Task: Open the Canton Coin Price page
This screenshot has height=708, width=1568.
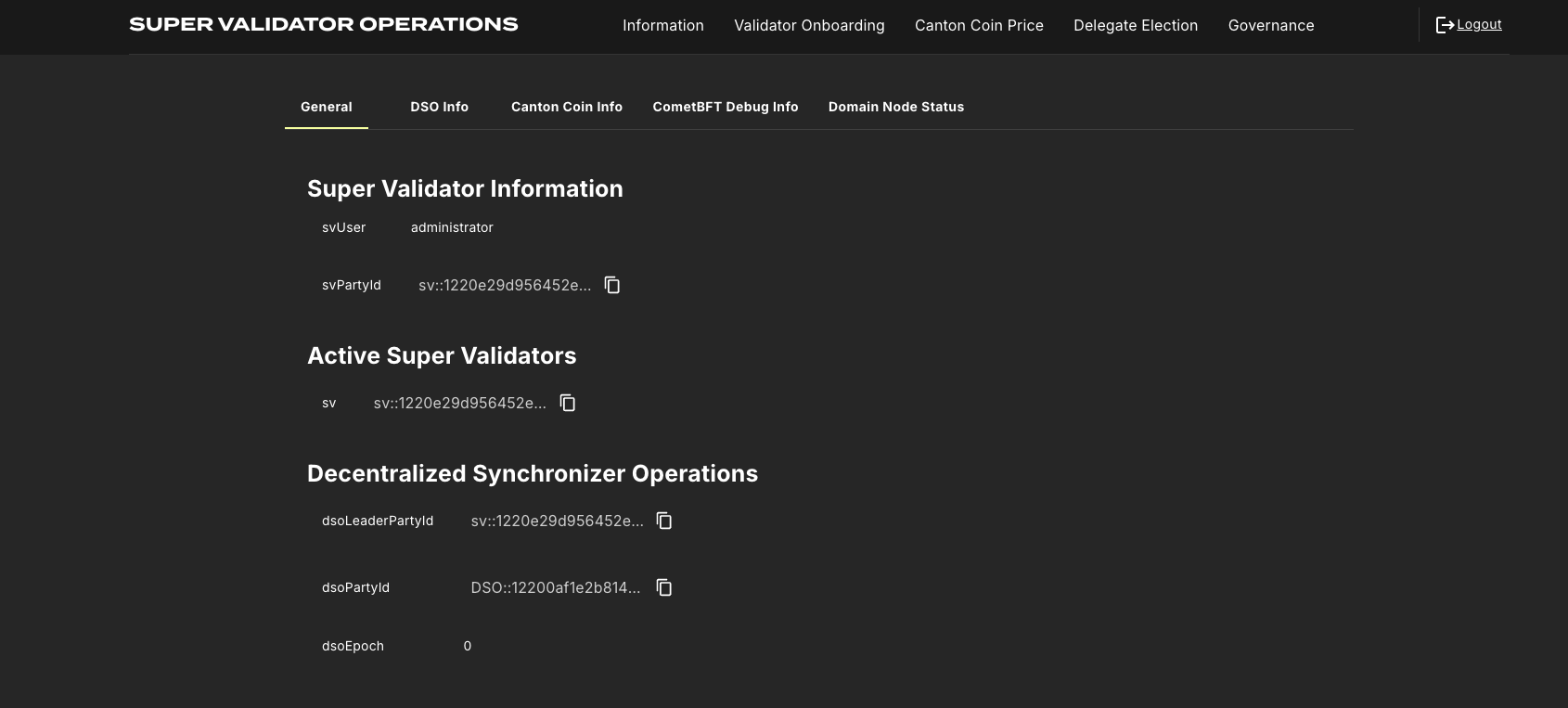Action: click(979, 25)
